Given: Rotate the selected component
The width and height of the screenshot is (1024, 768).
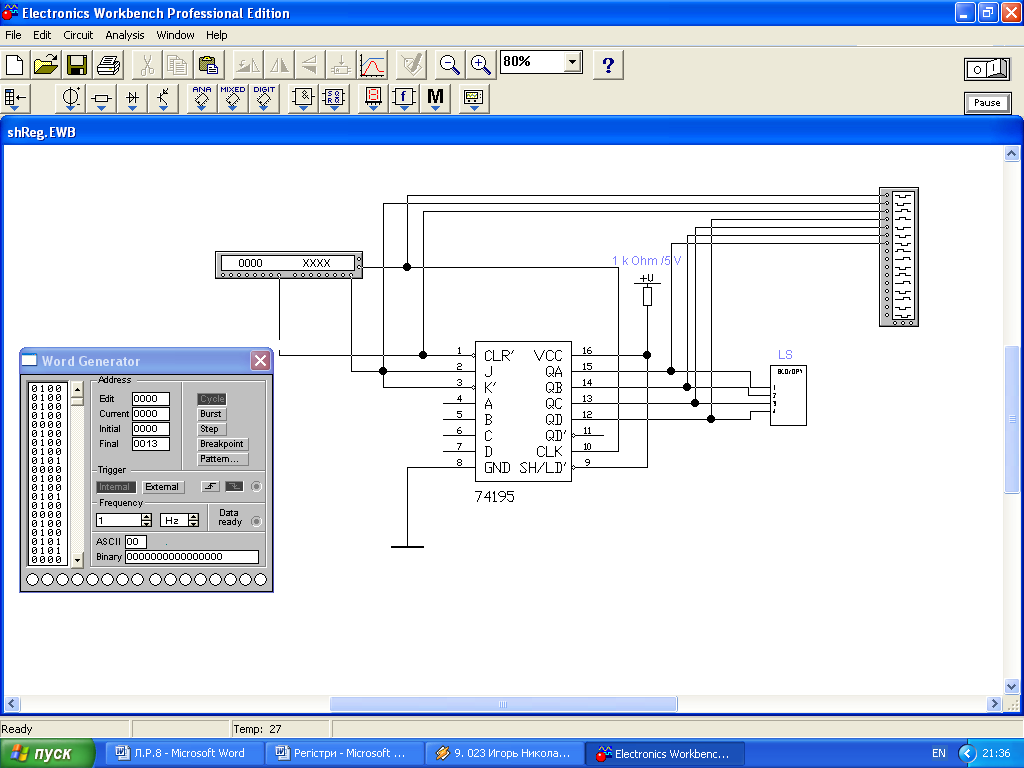Looking at the screenshot, I should (x=248, y=65).
